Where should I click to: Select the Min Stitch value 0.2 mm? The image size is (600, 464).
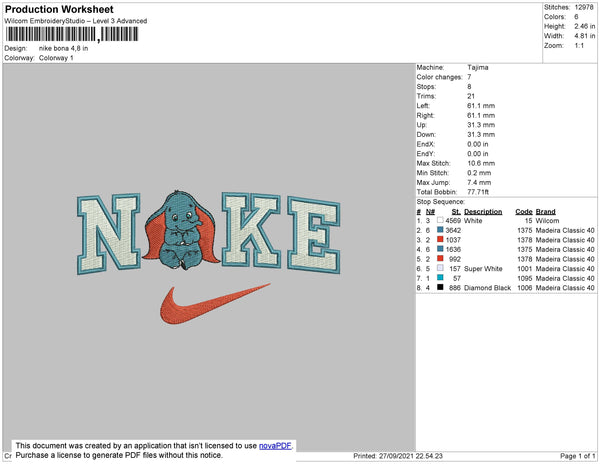(x=479, y=173)
